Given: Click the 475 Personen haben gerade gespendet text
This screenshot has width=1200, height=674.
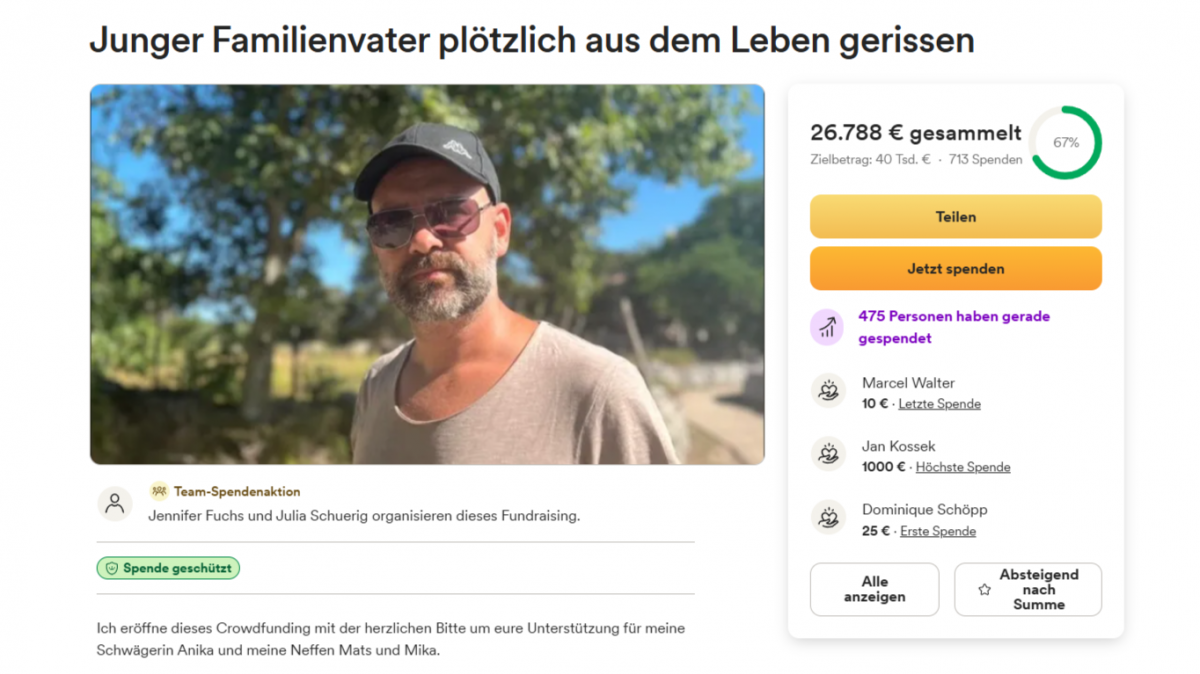Looking at the screenshot, I should click(954, 327).
